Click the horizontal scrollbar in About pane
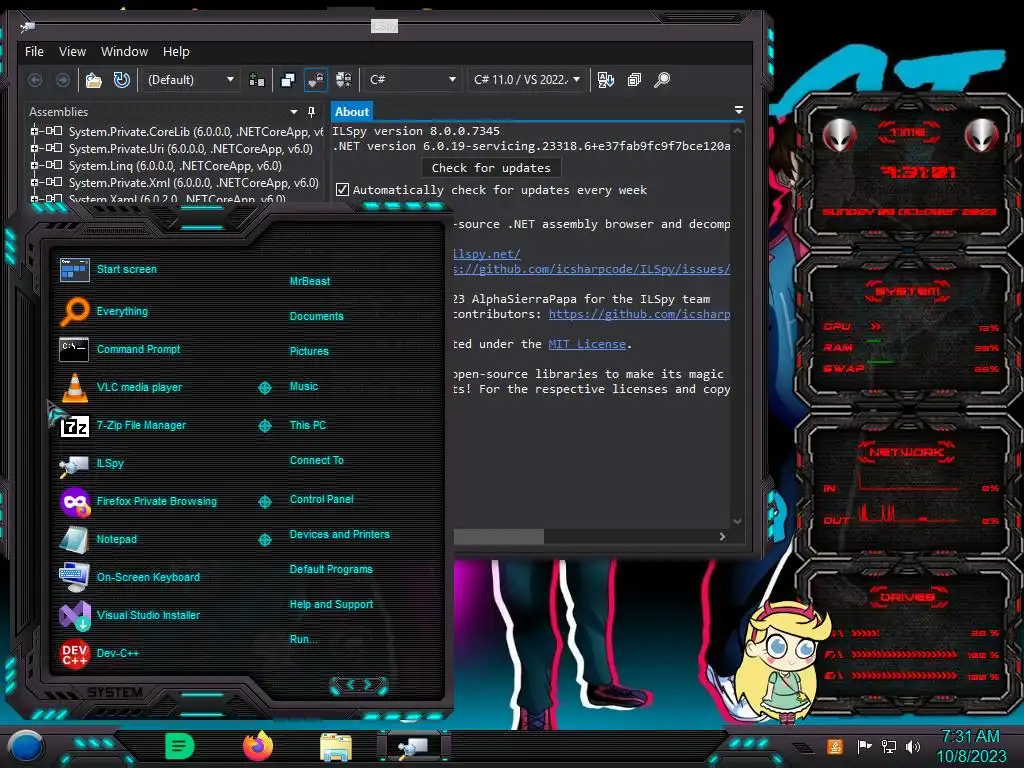 499,536
